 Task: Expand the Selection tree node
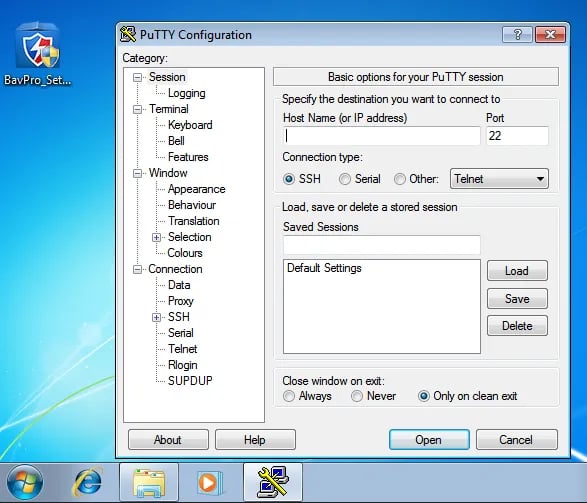[156, 237]
